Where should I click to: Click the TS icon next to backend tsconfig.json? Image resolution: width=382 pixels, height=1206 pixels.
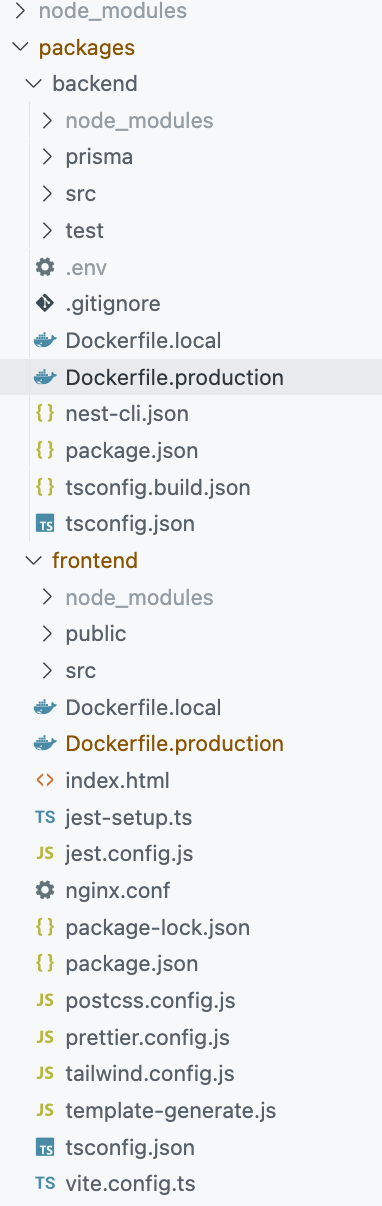pyautogui.click(x=45, y=523)
